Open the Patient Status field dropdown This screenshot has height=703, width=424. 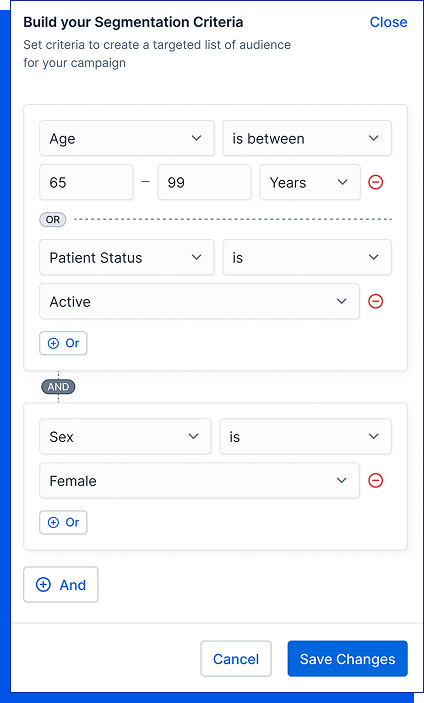(x=127, y=257)
